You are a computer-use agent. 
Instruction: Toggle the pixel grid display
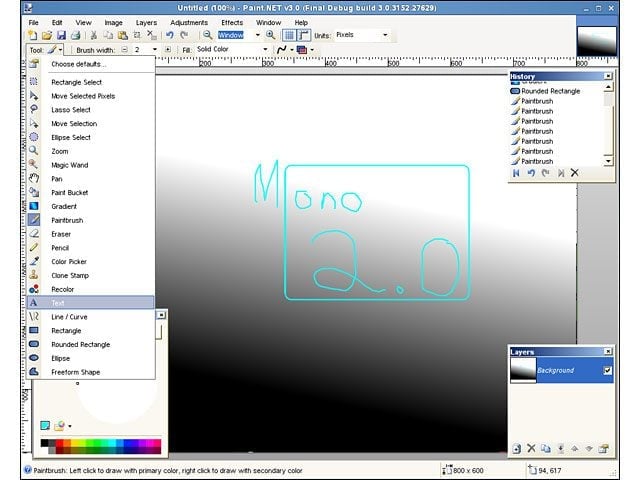[289, 36]
